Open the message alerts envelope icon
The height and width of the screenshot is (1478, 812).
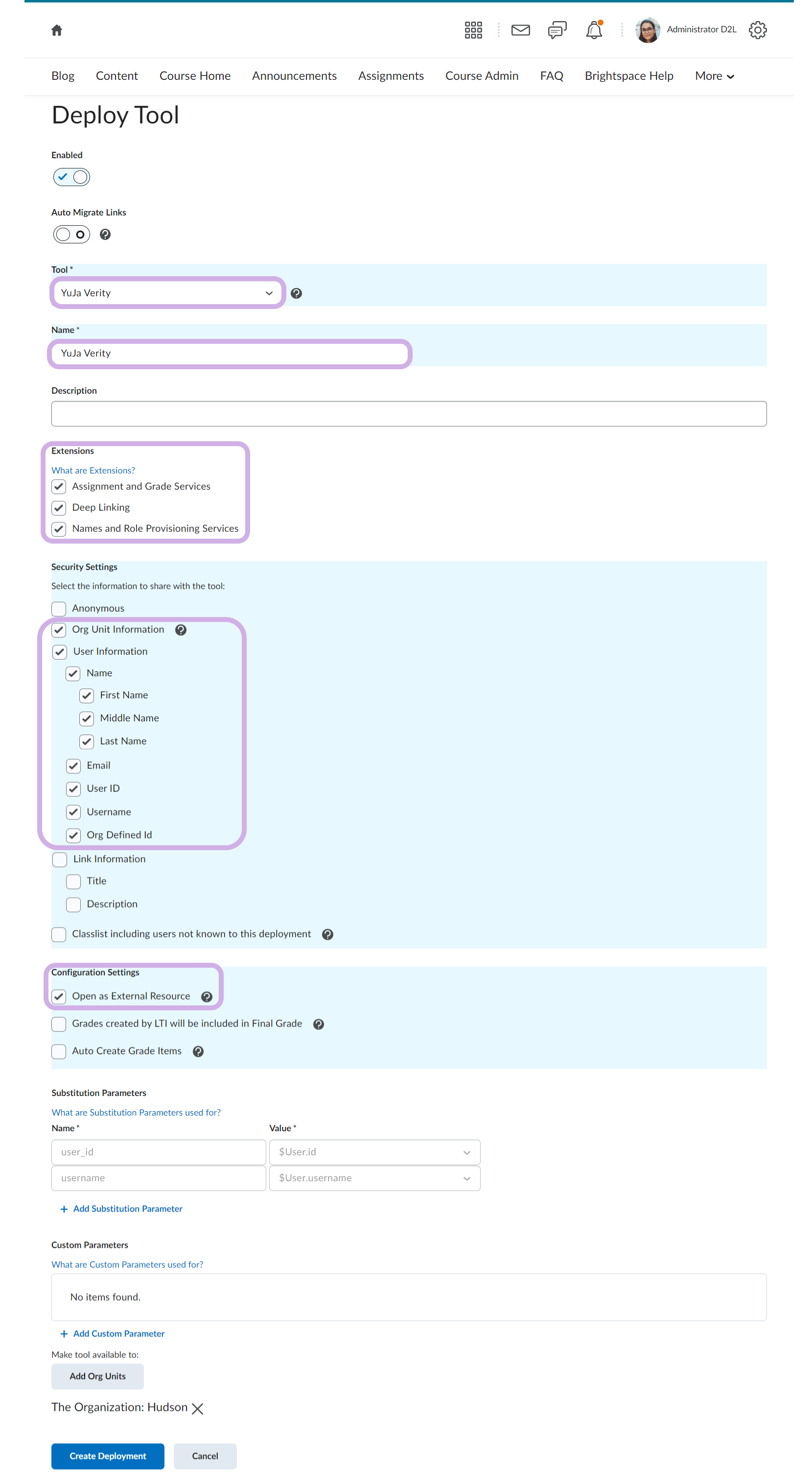coord(520,30)
